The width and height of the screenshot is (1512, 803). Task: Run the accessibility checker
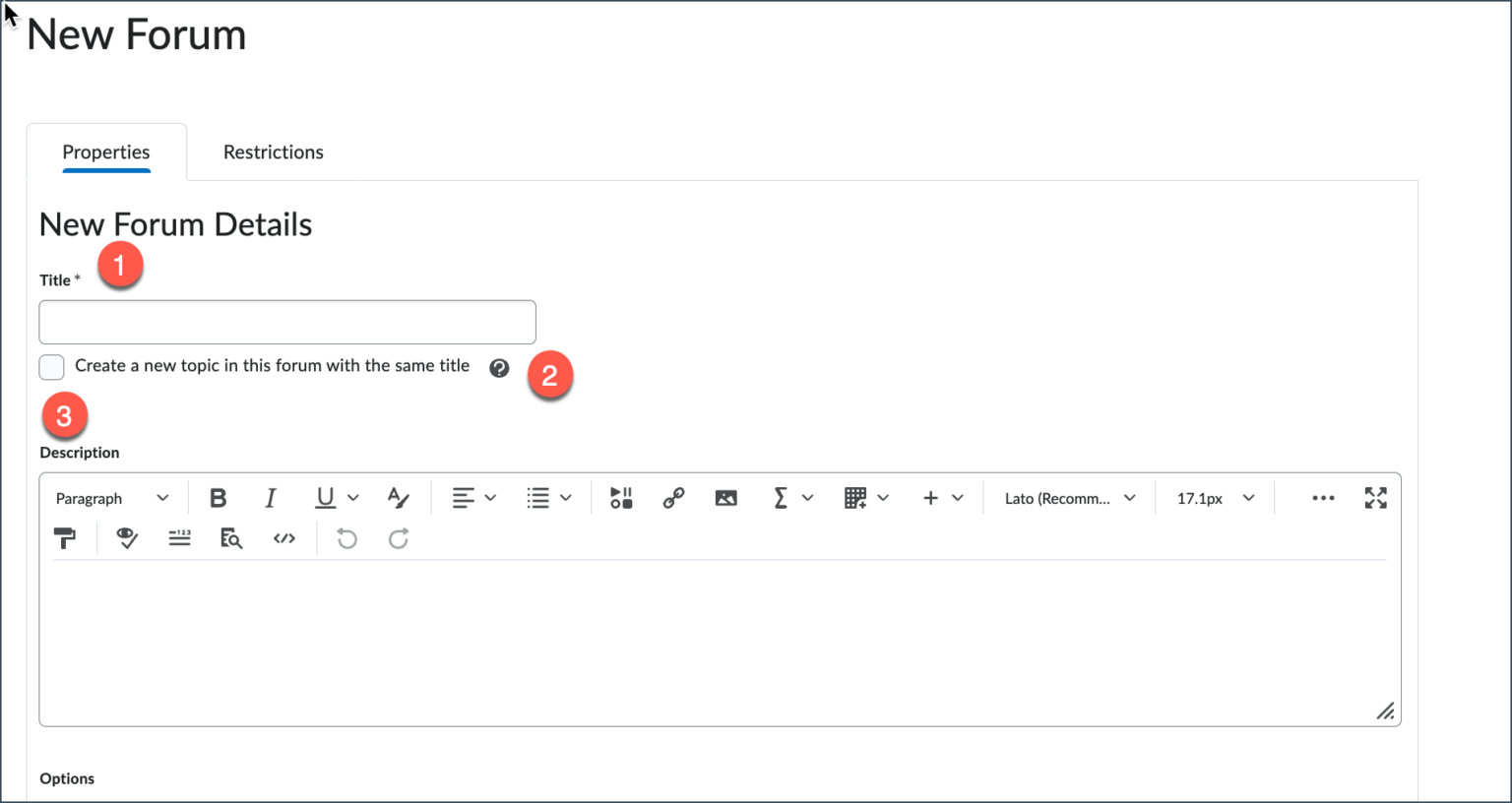pyautogui.click(x=127, y=538)
